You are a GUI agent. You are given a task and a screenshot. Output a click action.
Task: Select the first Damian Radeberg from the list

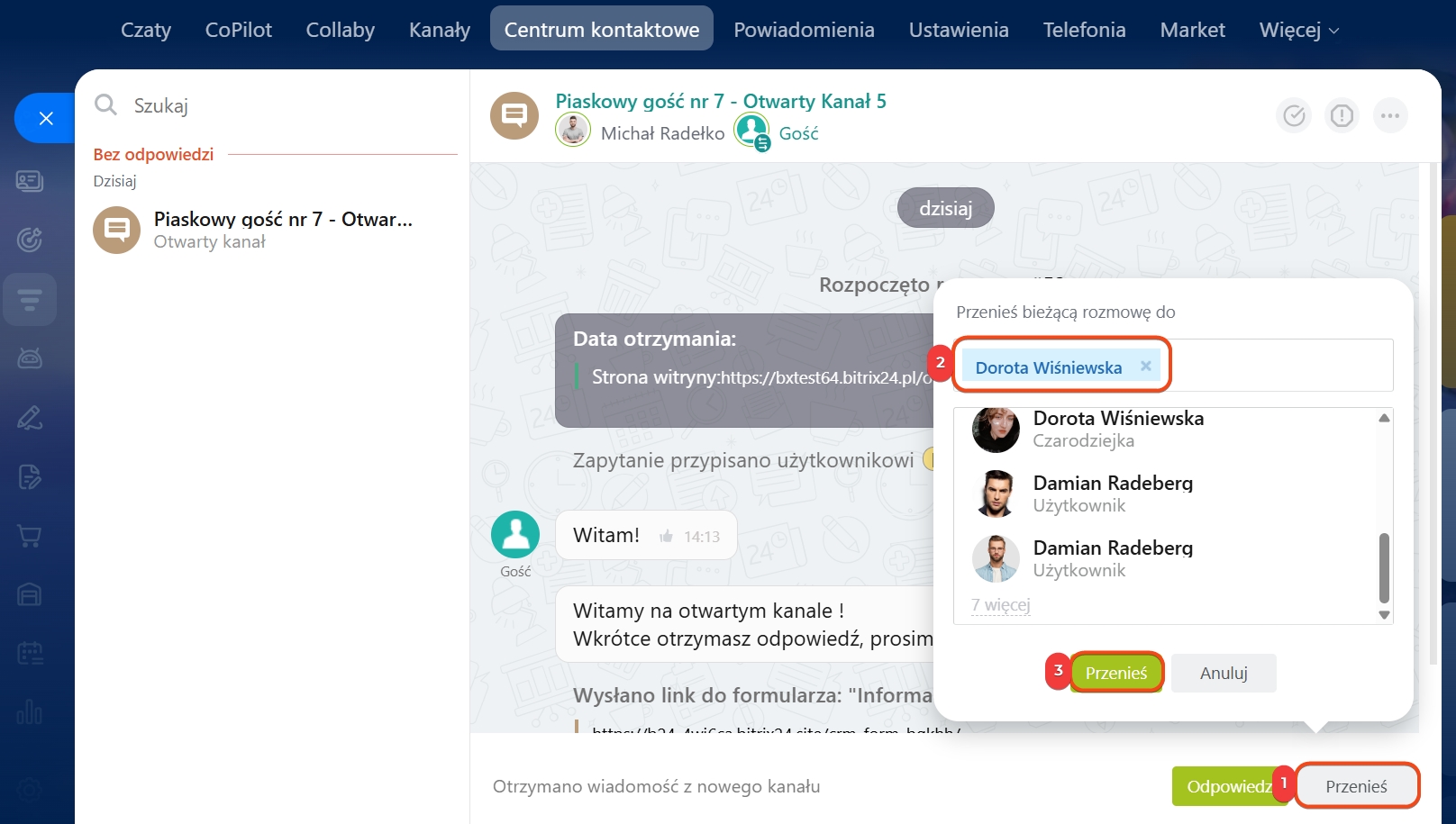(x=1112, y=493)
